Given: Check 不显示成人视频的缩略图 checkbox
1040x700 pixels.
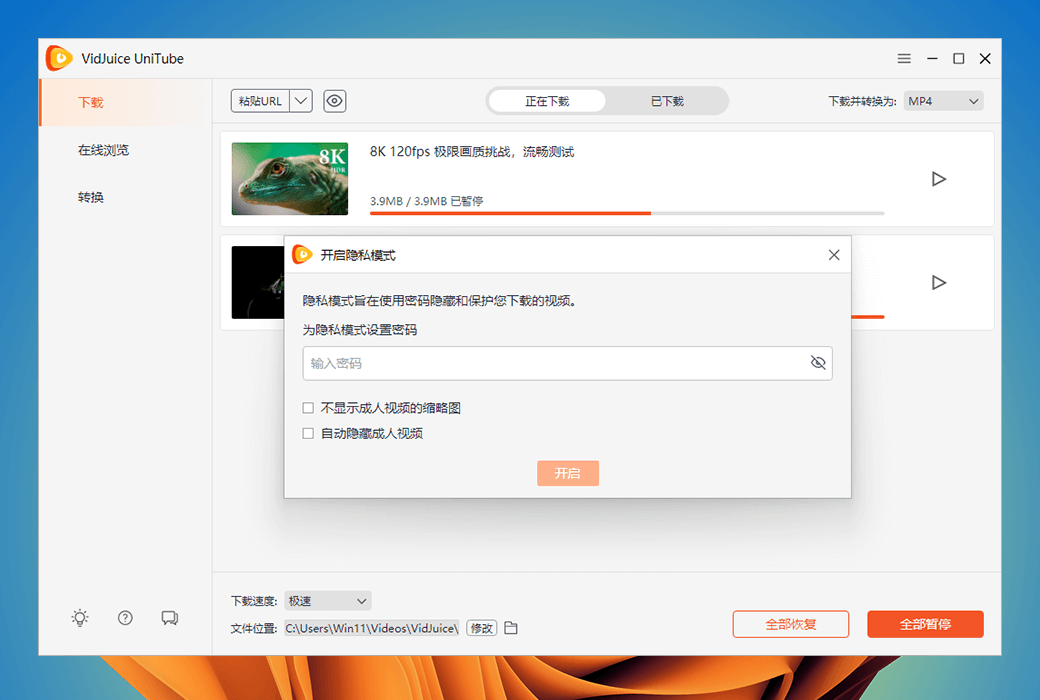Looking at the screenshot, I should [308, 407].
